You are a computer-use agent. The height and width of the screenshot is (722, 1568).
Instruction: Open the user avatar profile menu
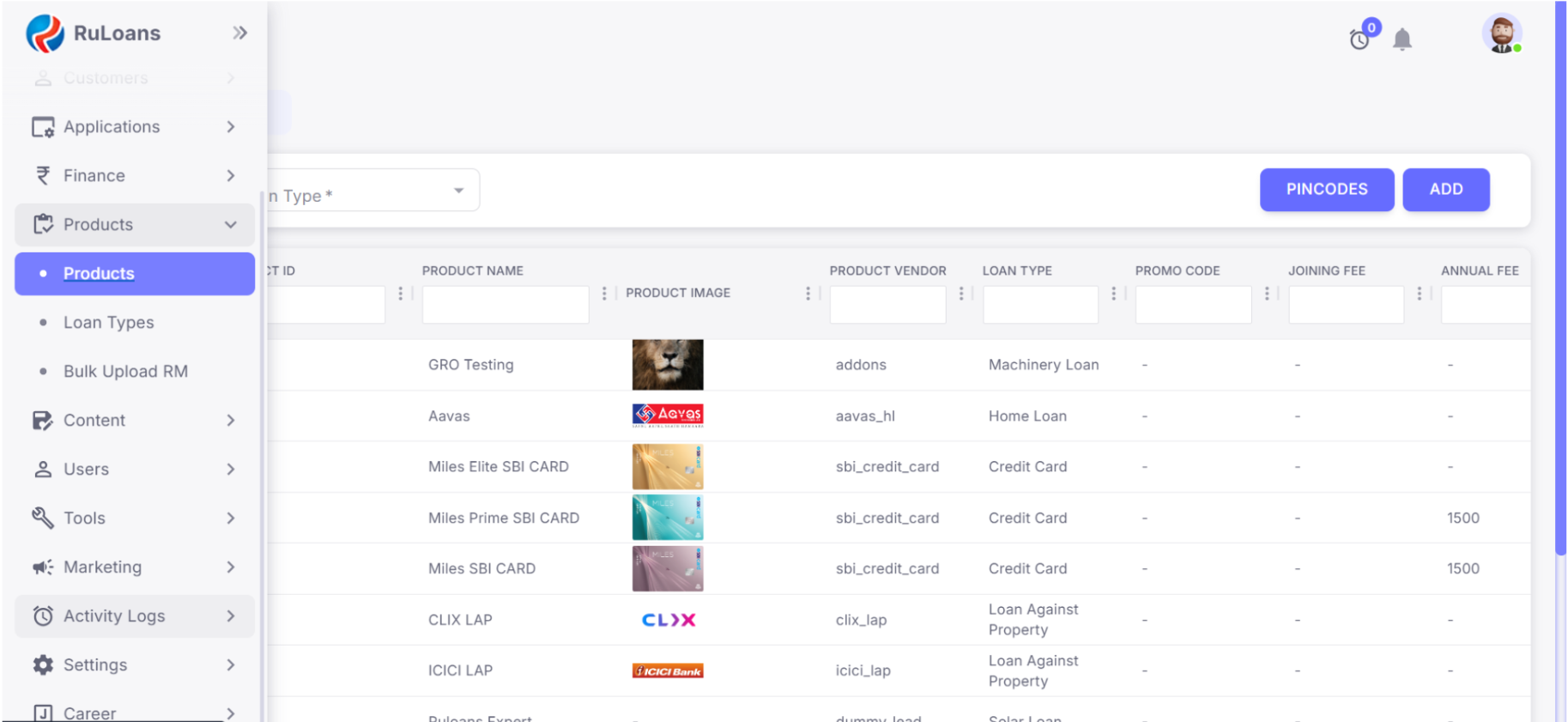pyautogui.click(x=1501, y=34)
